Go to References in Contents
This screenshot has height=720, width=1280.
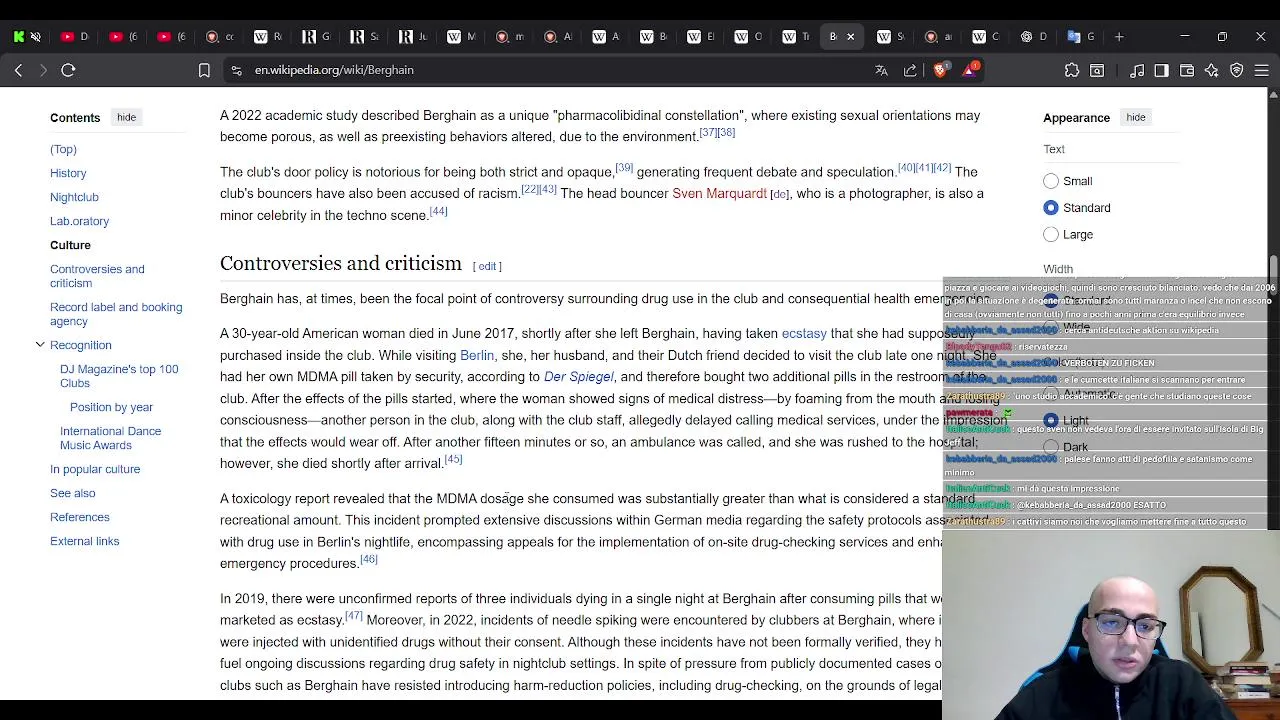coord(79,517)
